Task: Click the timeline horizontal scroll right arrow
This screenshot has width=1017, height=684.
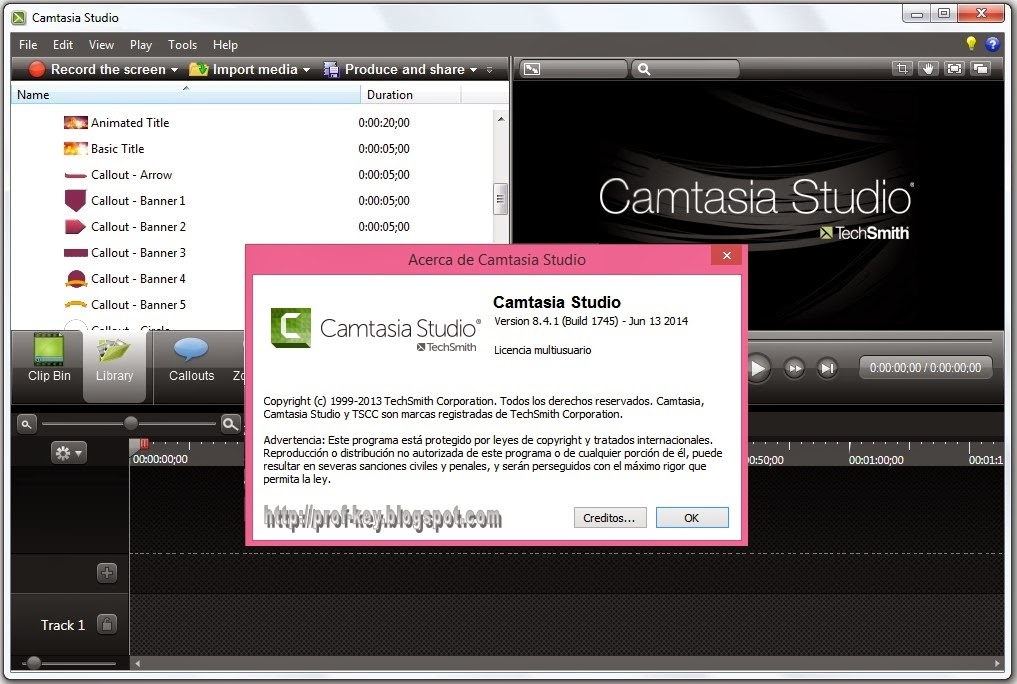Action: 998,663
